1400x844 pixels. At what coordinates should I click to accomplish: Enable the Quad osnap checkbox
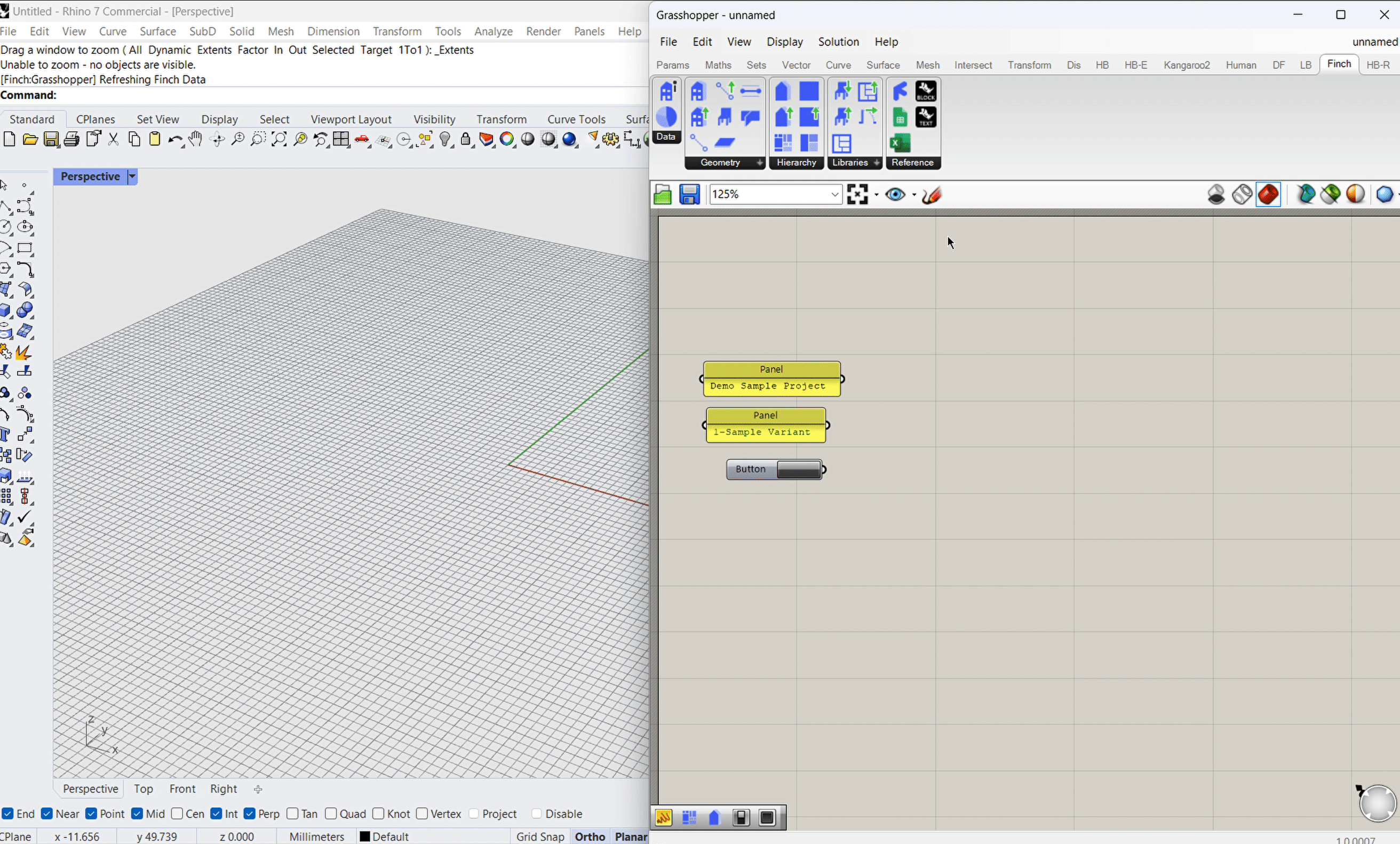coord(331,814)
